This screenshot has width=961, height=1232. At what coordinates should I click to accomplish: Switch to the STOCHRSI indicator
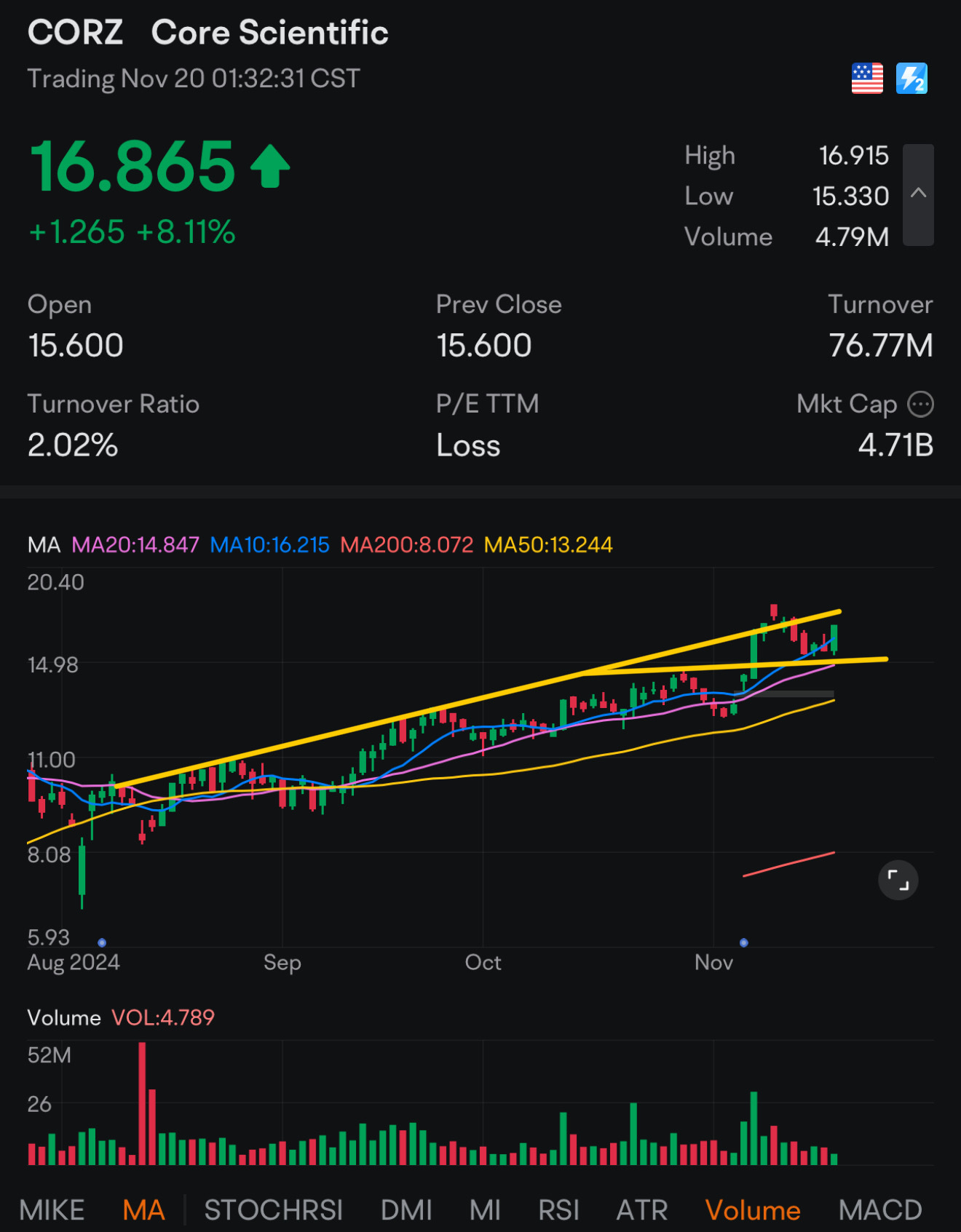coord(273,1210)
